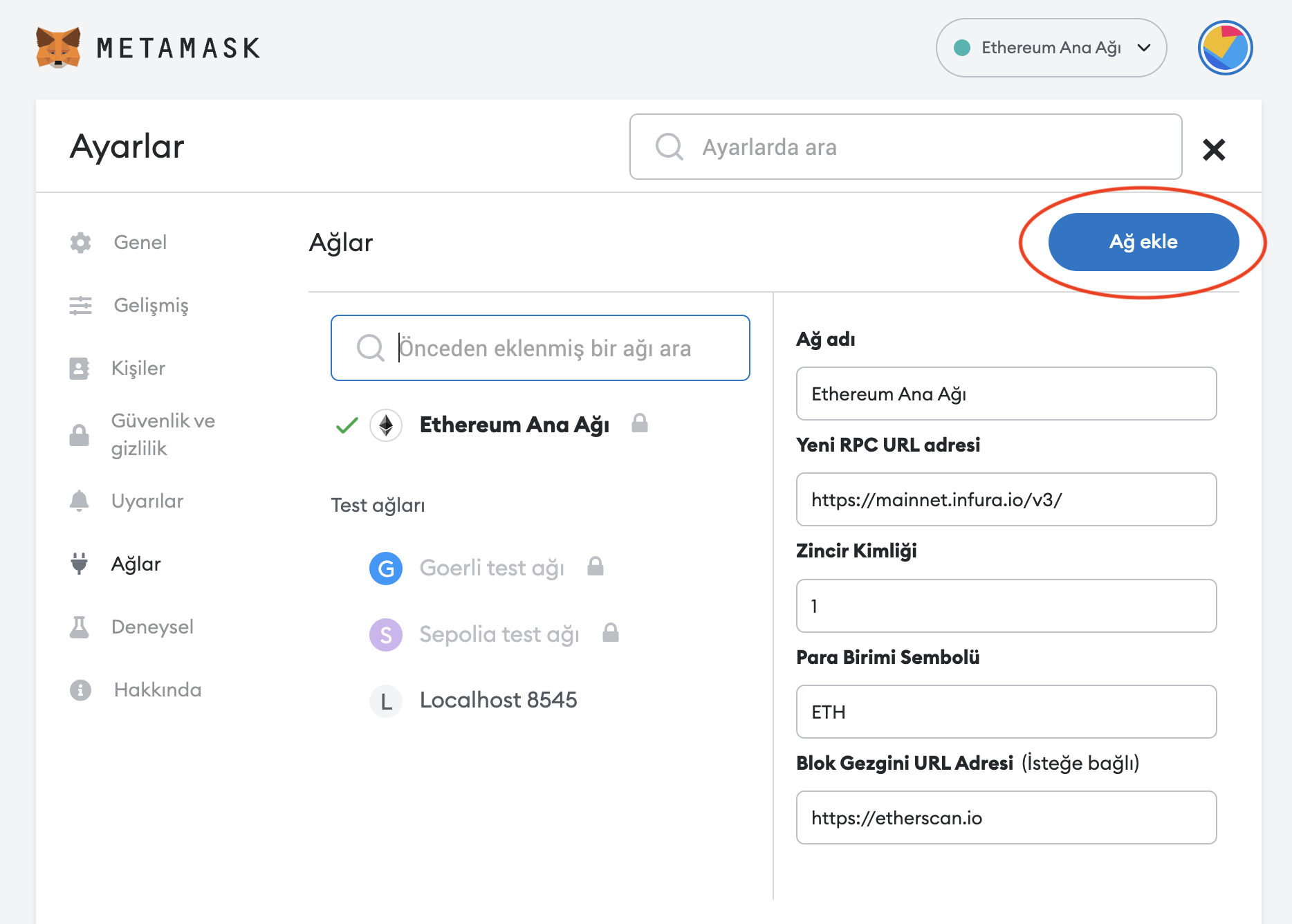Click the Blok Gezgini URL Adresi field

1006,817
